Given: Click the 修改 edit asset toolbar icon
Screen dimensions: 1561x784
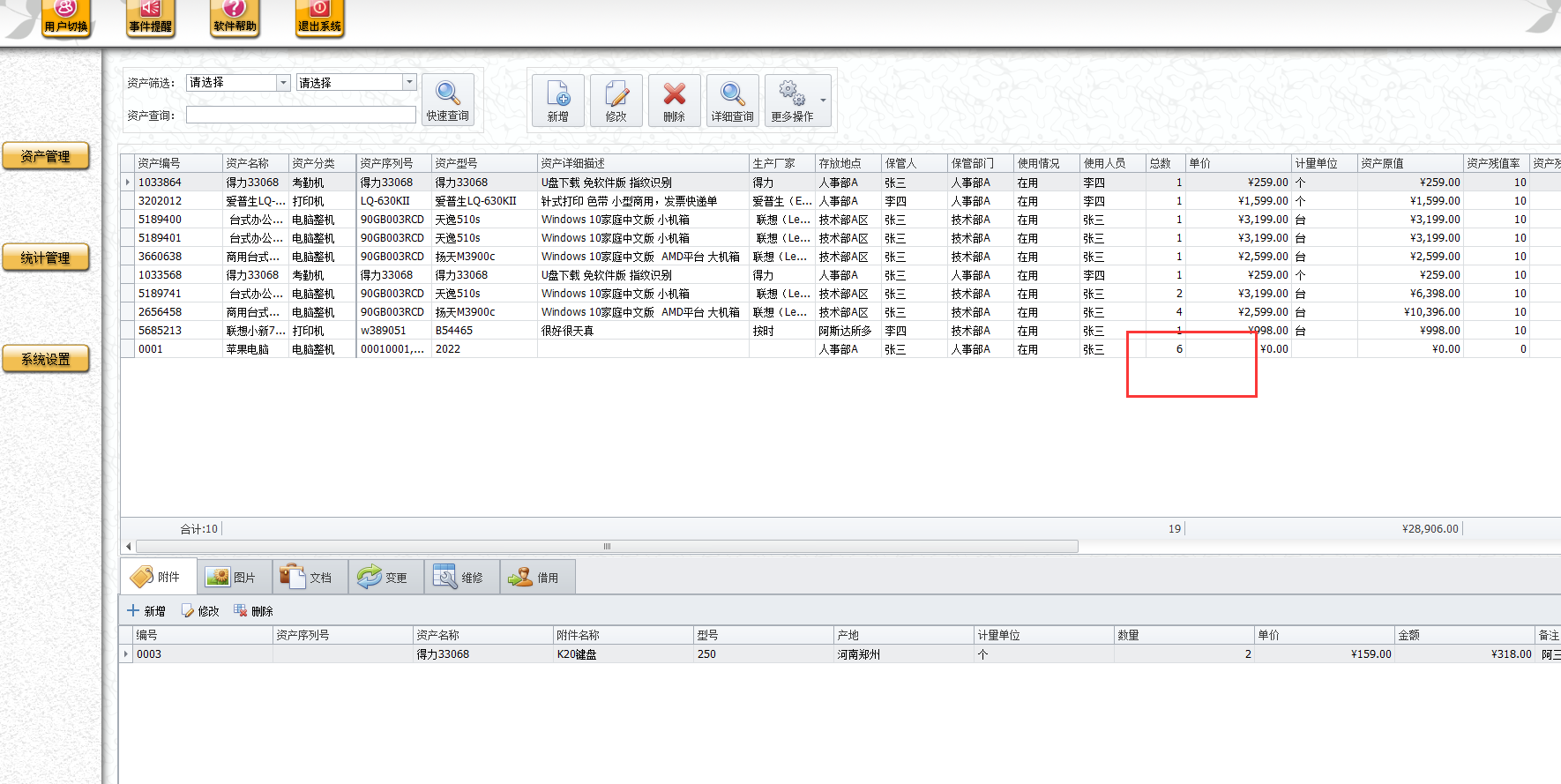Looking at the screenshot, I should pyautogui.click(x=616, y=93).
